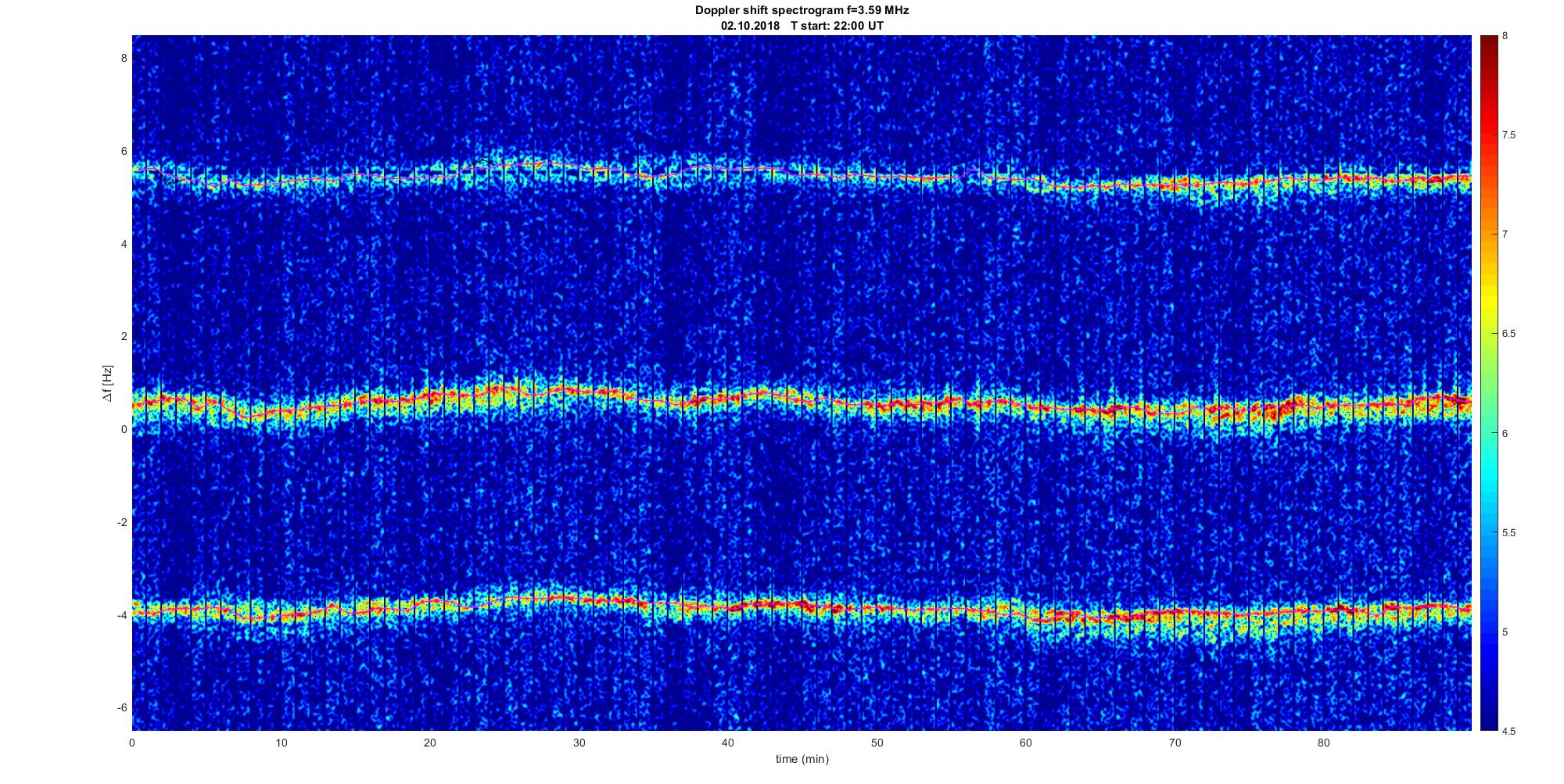Click the time-axis tick label '20'
The image size is (1564, 784).
pyautogui.click(x=430, y=743)
